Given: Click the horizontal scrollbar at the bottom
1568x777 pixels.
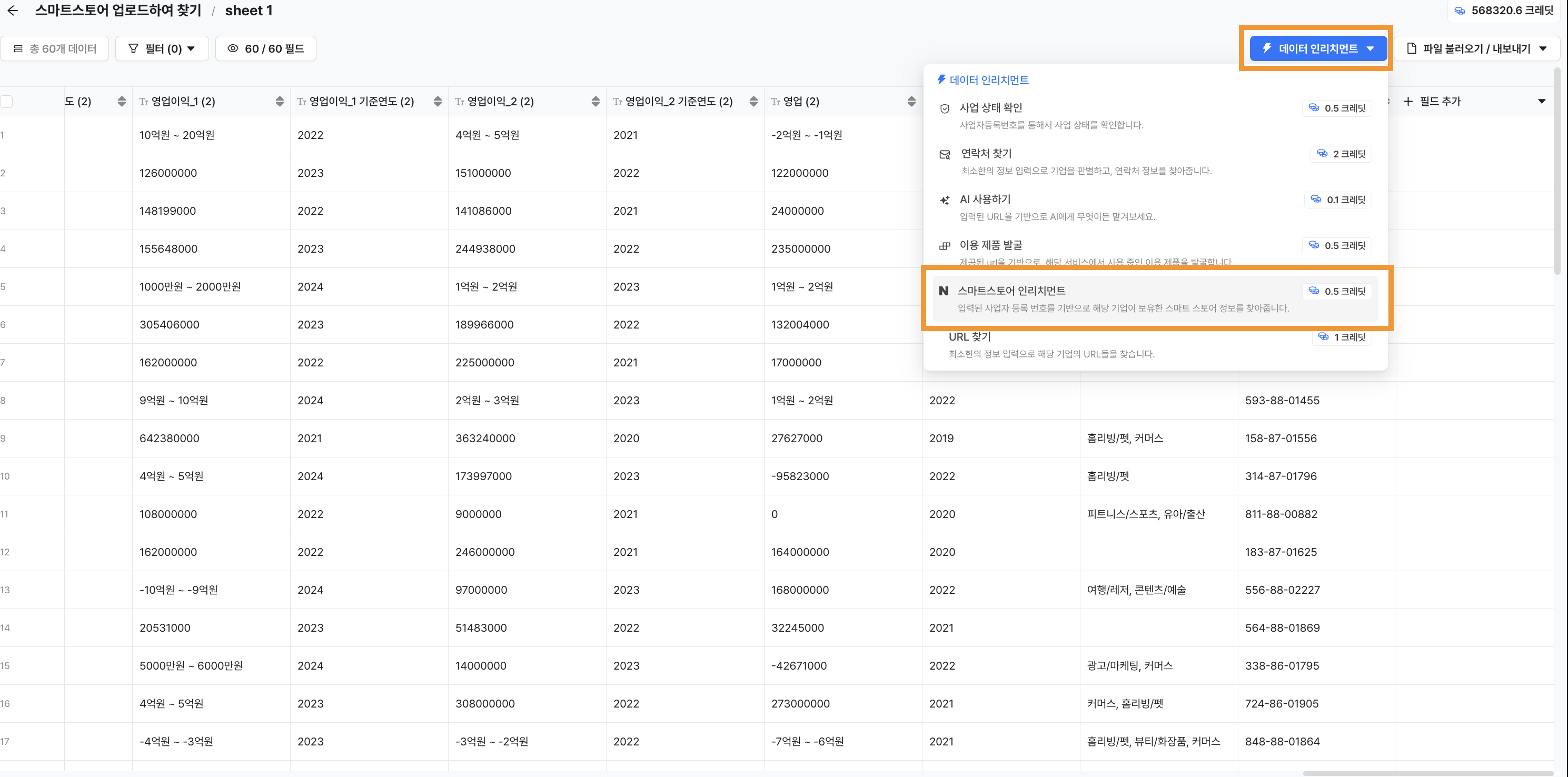Looking at the screenshot, I should [1427, 773].
